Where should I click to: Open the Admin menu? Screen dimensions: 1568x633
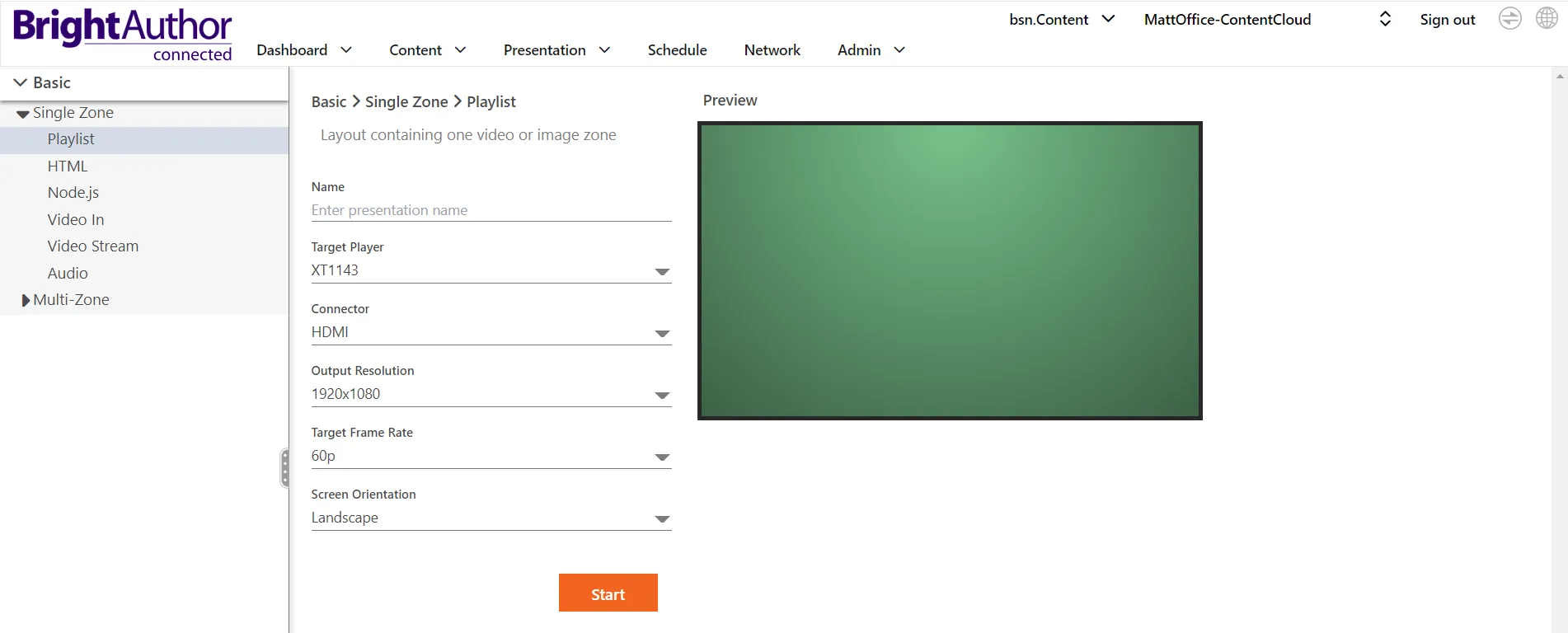[871, 50]
